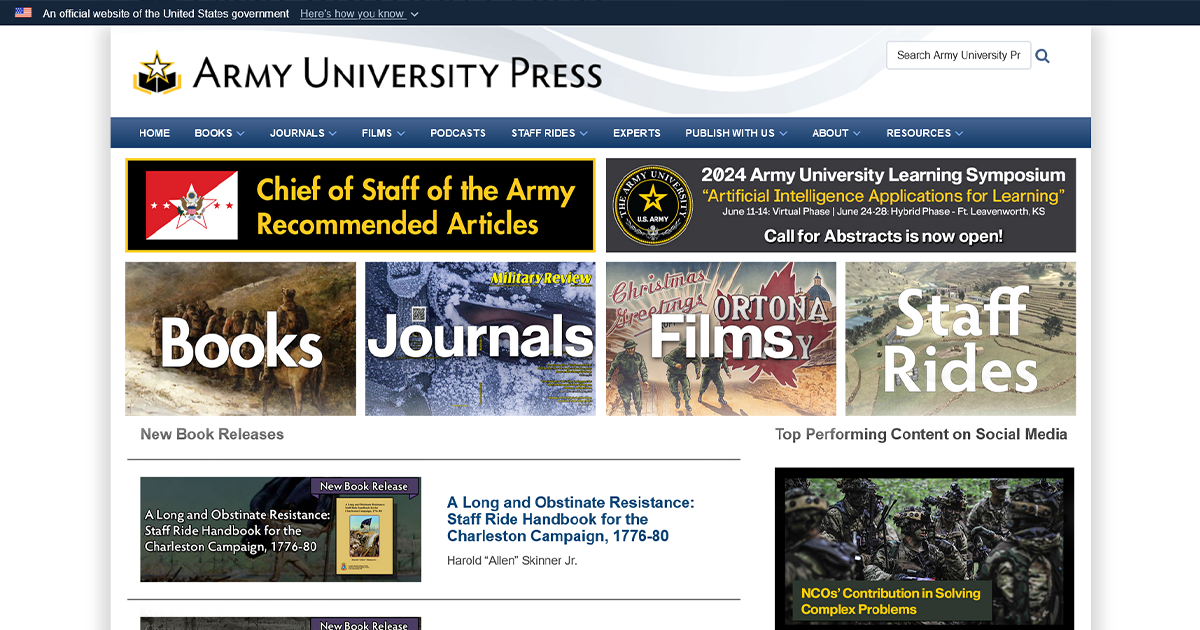Click the US flag icon in banner
1200x630 pixels.
point(23,13)
